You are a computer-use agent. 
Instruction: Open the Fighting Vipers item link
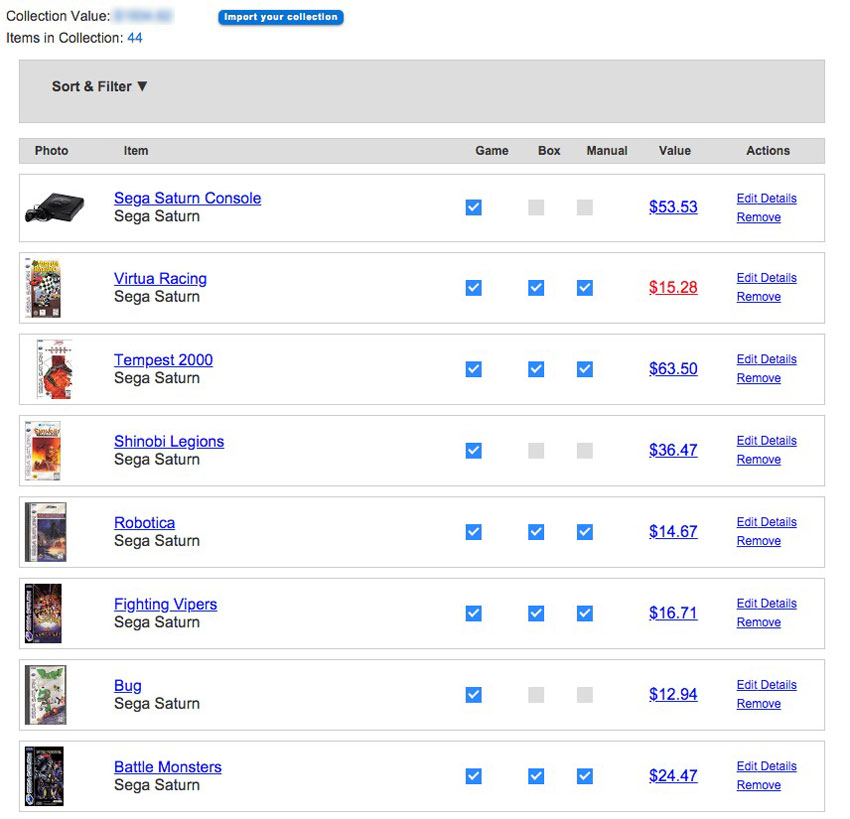(x=165, y=604)
